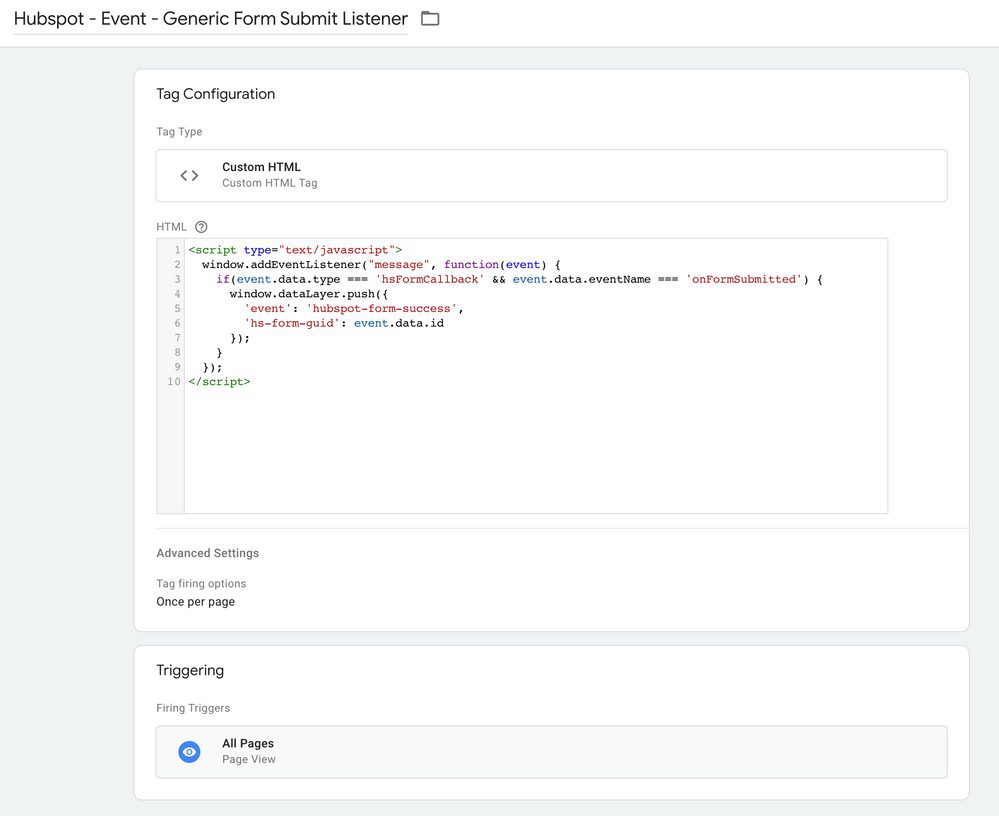Click 'hubspot-form-success' string in code
This screenshot has width=999, height=816.
pos(382,308)
